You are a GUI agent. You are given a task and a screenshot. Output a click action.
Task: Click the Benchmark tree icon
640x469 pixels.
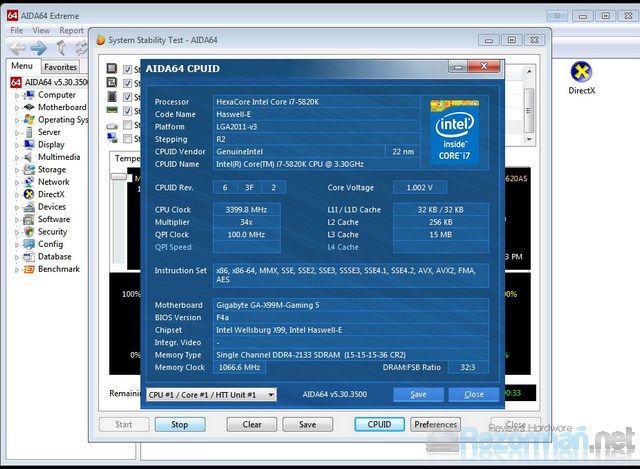point(29,269)
